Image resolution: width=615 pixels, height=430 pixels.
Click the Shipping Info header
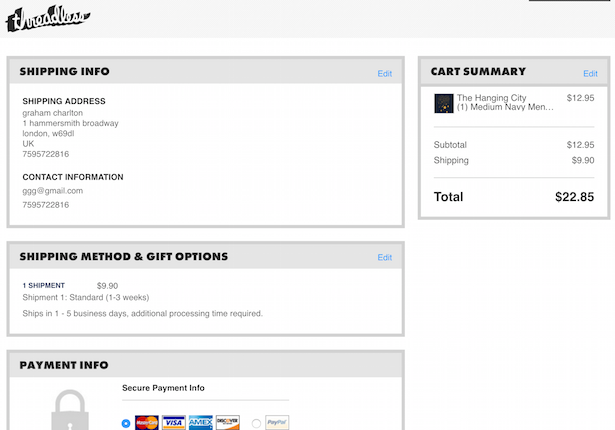65,72
